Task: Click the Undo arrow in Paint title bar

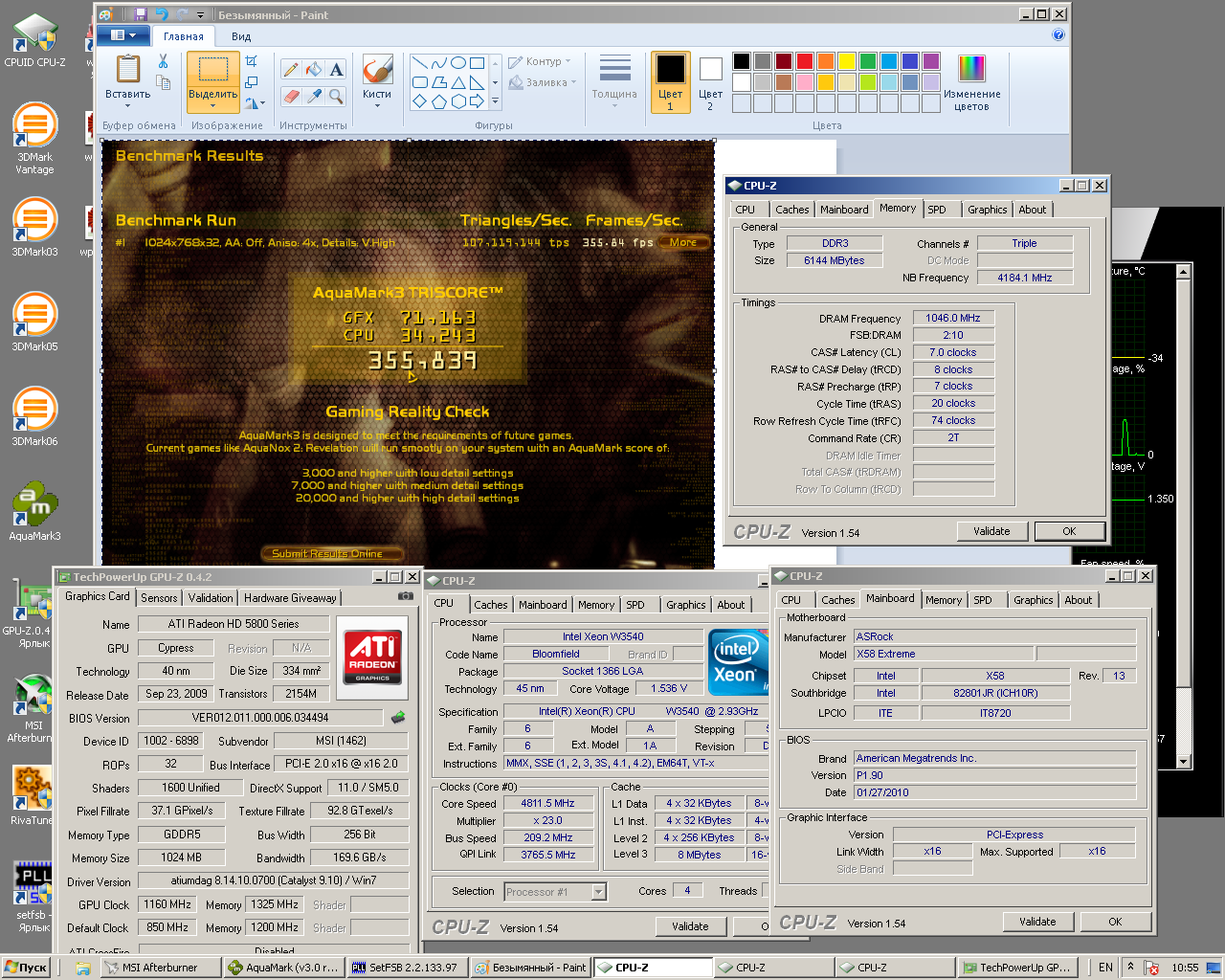Action: [161, 14]
